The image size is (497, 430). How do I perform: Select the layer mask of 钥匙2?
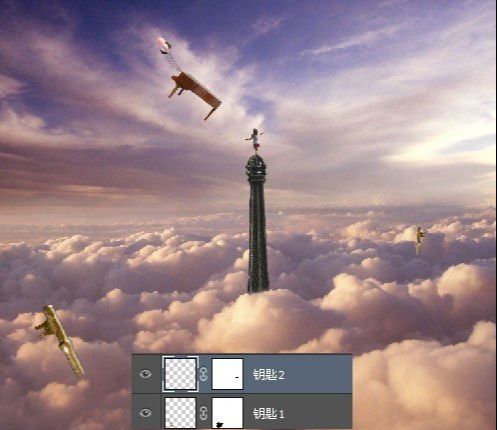click(227, 374)
